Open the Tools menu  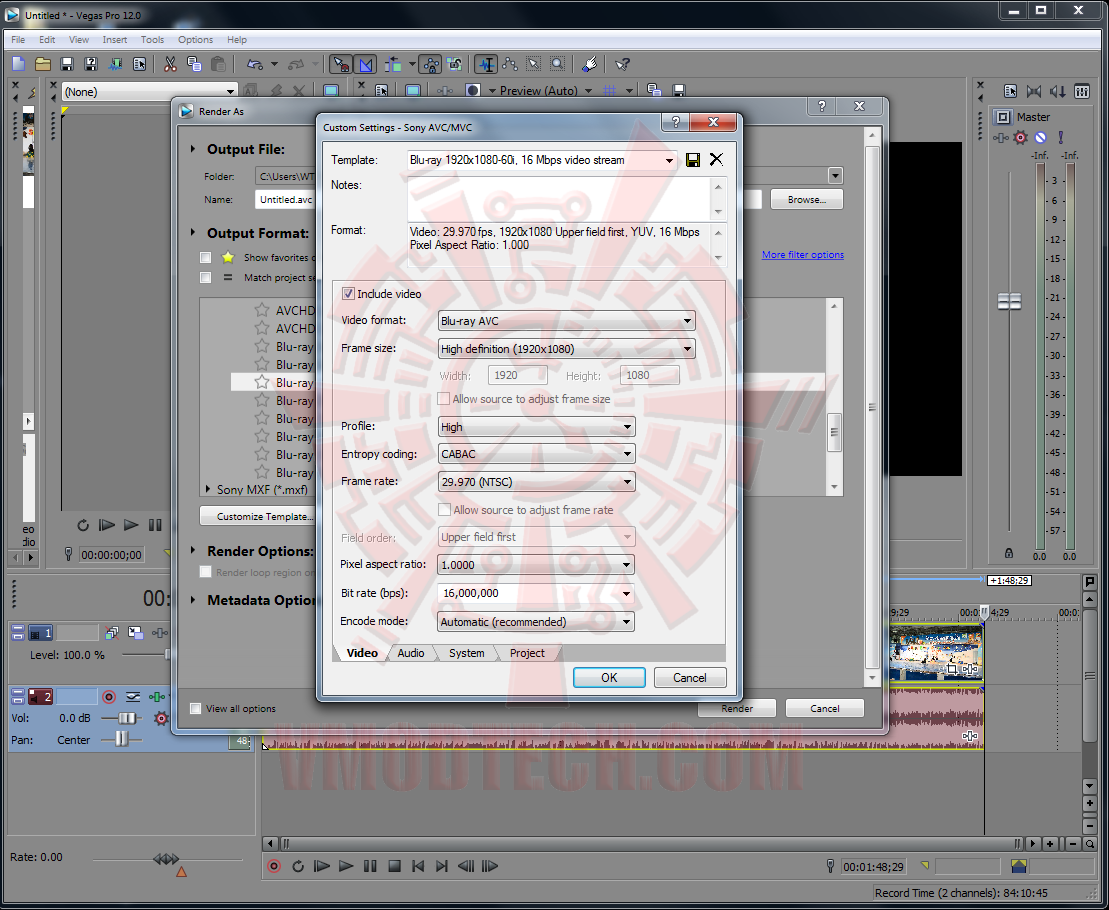click(152, 40)
